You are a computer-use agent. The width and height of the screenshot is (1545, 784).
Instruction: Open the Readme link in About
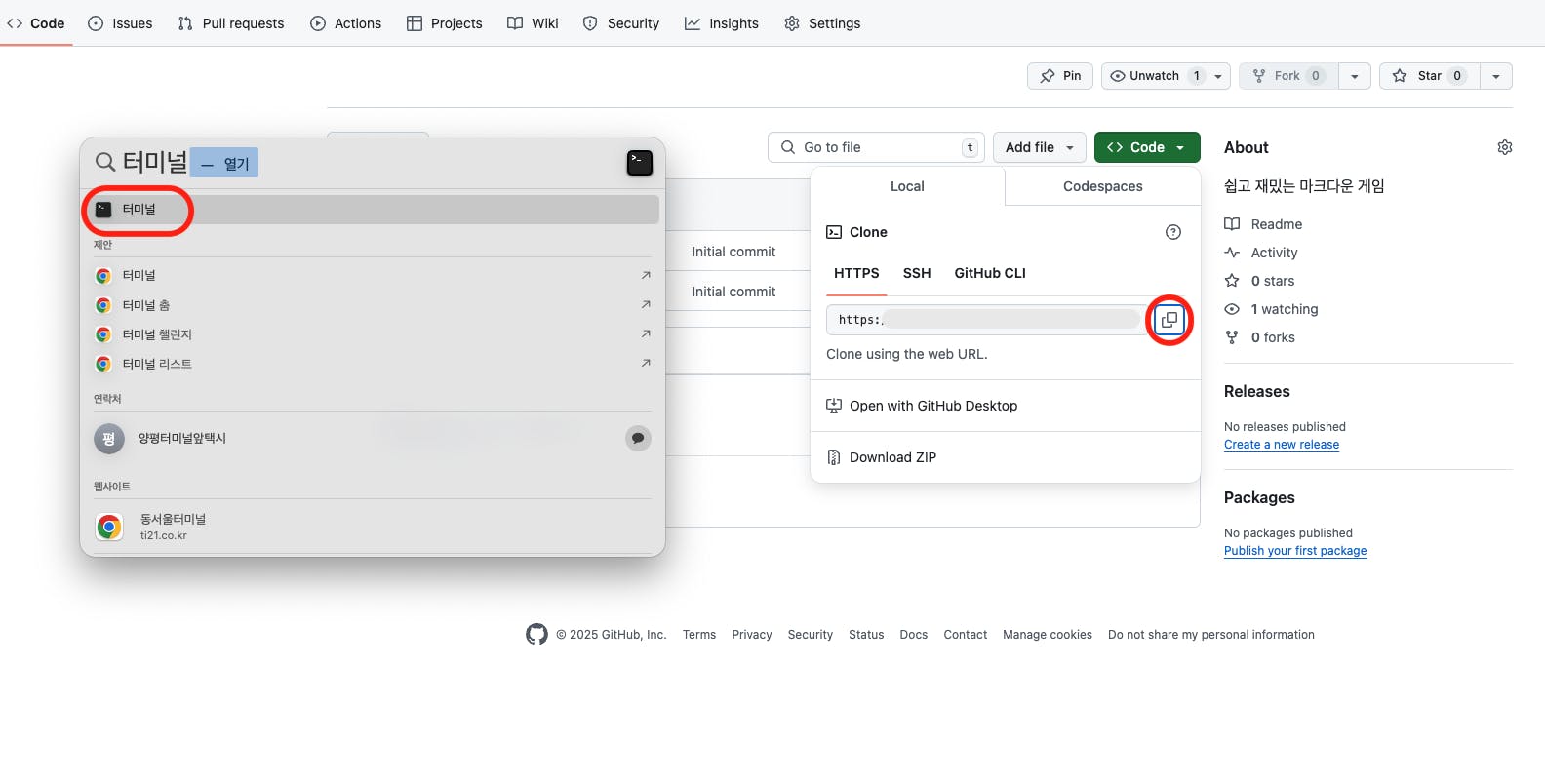point(1263,224)
